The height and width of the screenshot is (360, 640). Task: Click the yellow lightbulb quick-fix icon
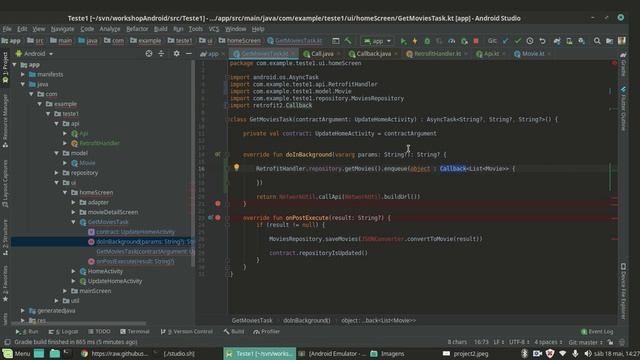[x=236, y=167]
